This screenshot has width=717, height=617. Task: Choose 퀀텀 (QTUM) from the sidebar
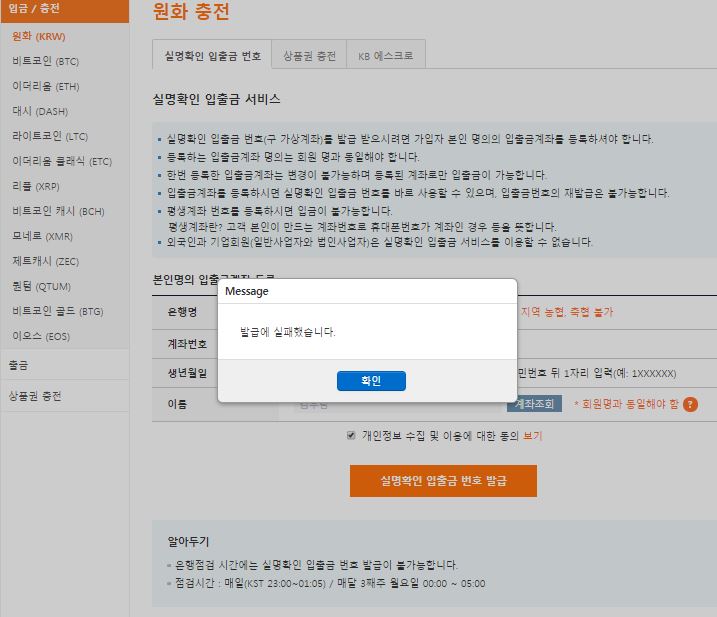(40, 286)
